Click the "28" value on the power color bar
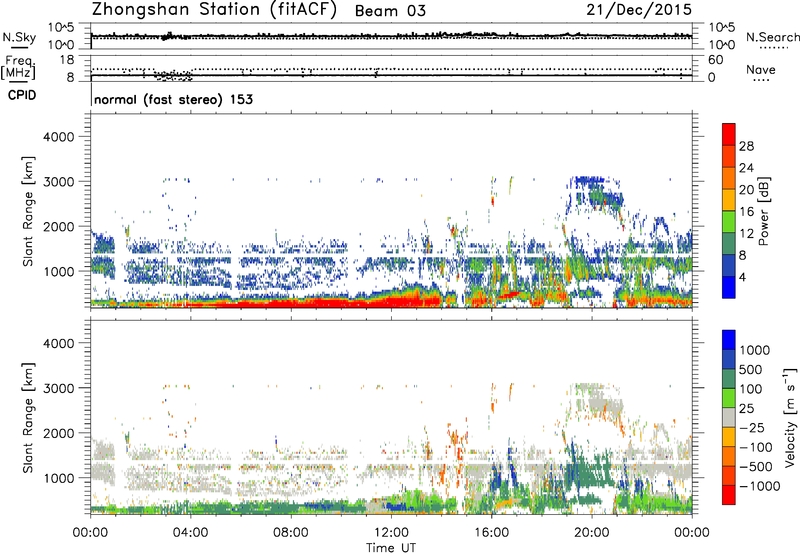 (x=746, y=146)
